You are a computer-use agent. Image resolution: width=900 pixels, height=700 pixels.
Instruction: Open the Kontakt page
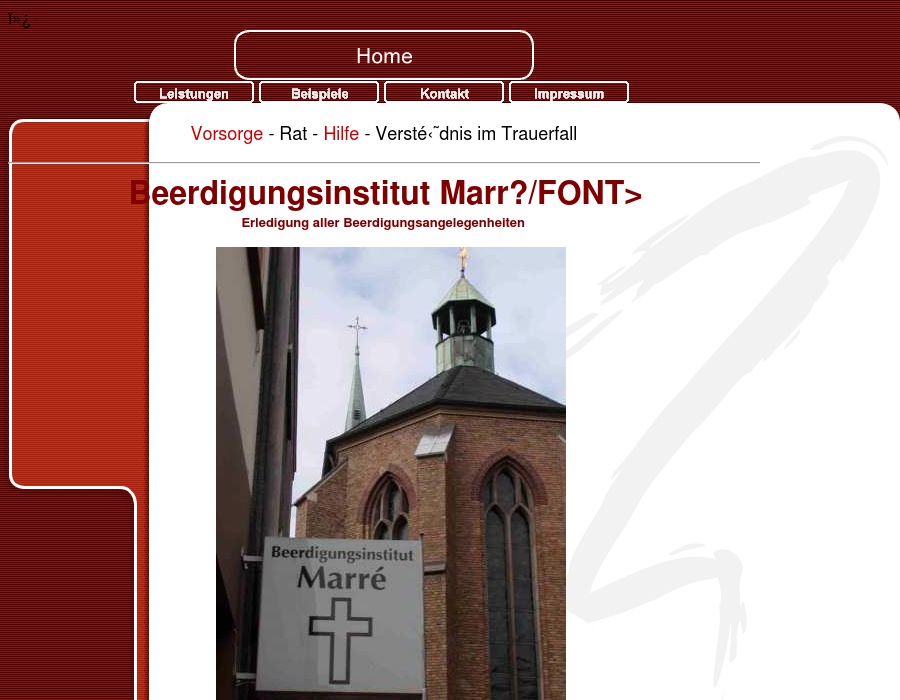444,93
